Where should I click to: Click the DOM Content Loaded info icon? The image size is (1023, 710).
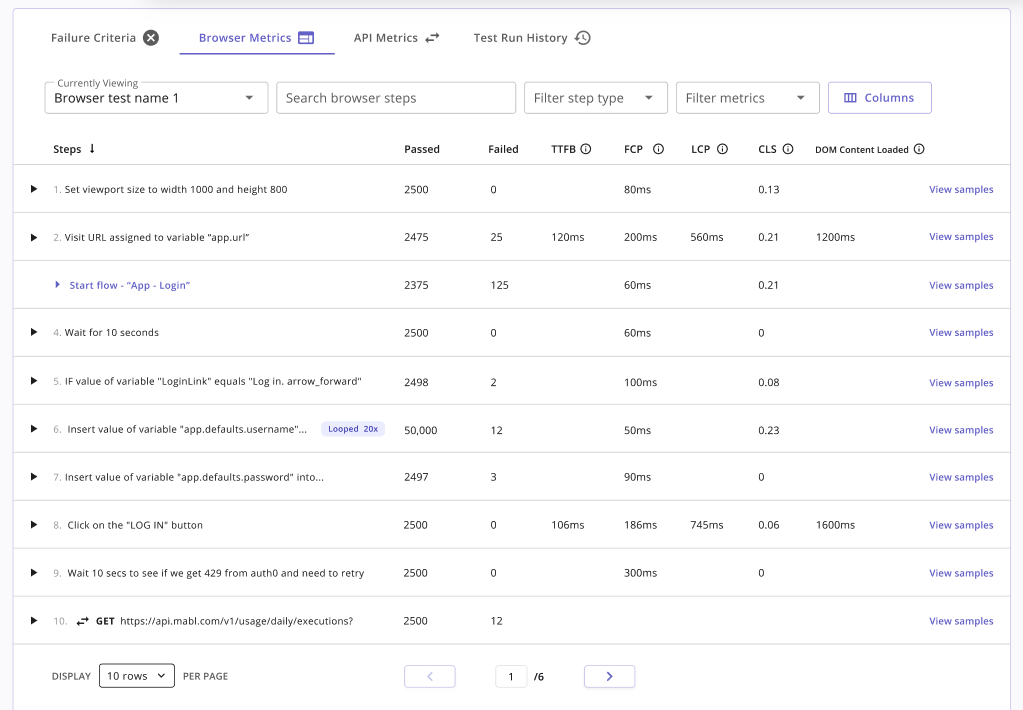tap(919, 149)
